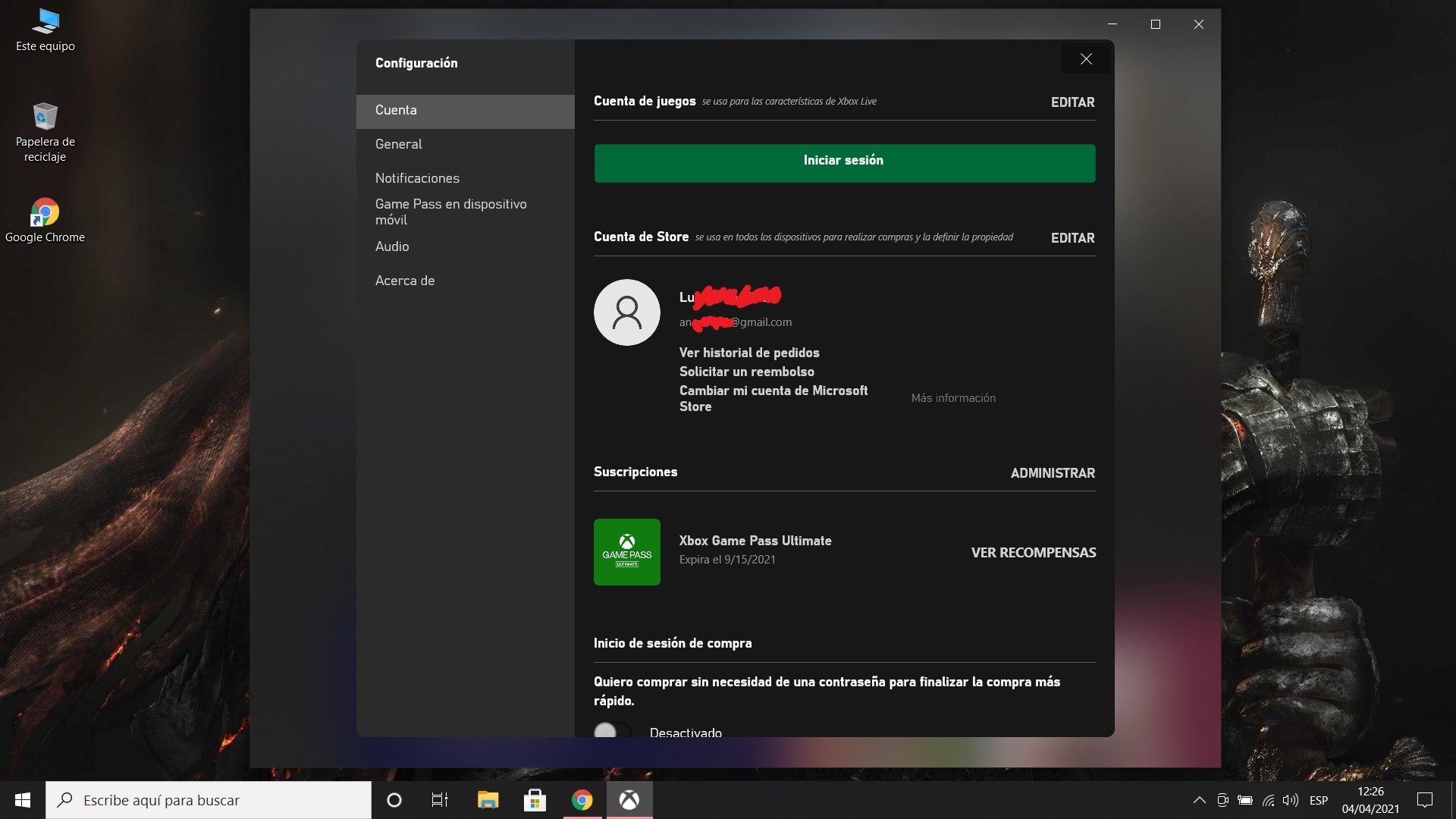Open the Acerca de tab

465,281
